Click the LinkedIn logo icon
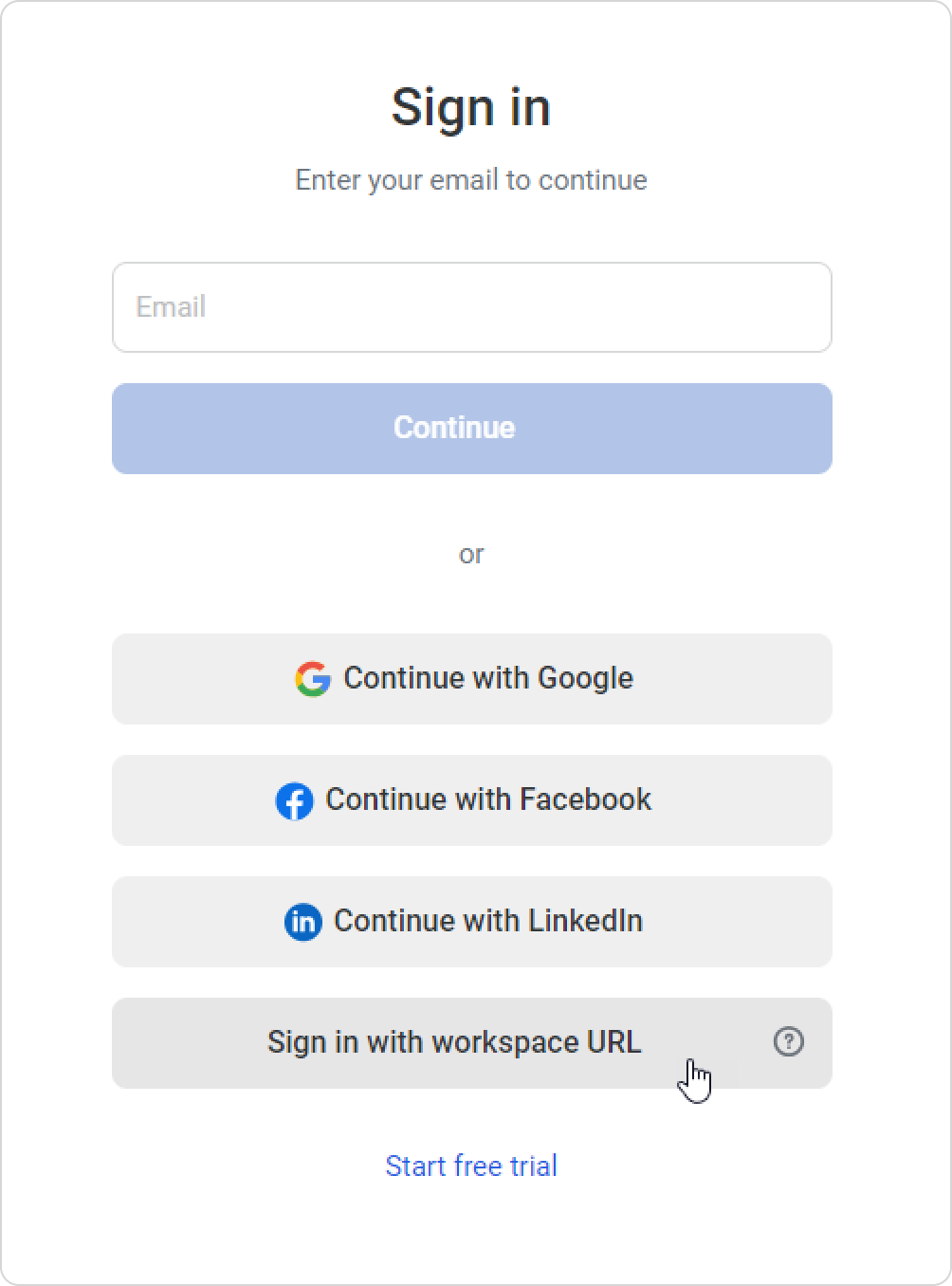The image size is (952, 1286). [303, 922]
